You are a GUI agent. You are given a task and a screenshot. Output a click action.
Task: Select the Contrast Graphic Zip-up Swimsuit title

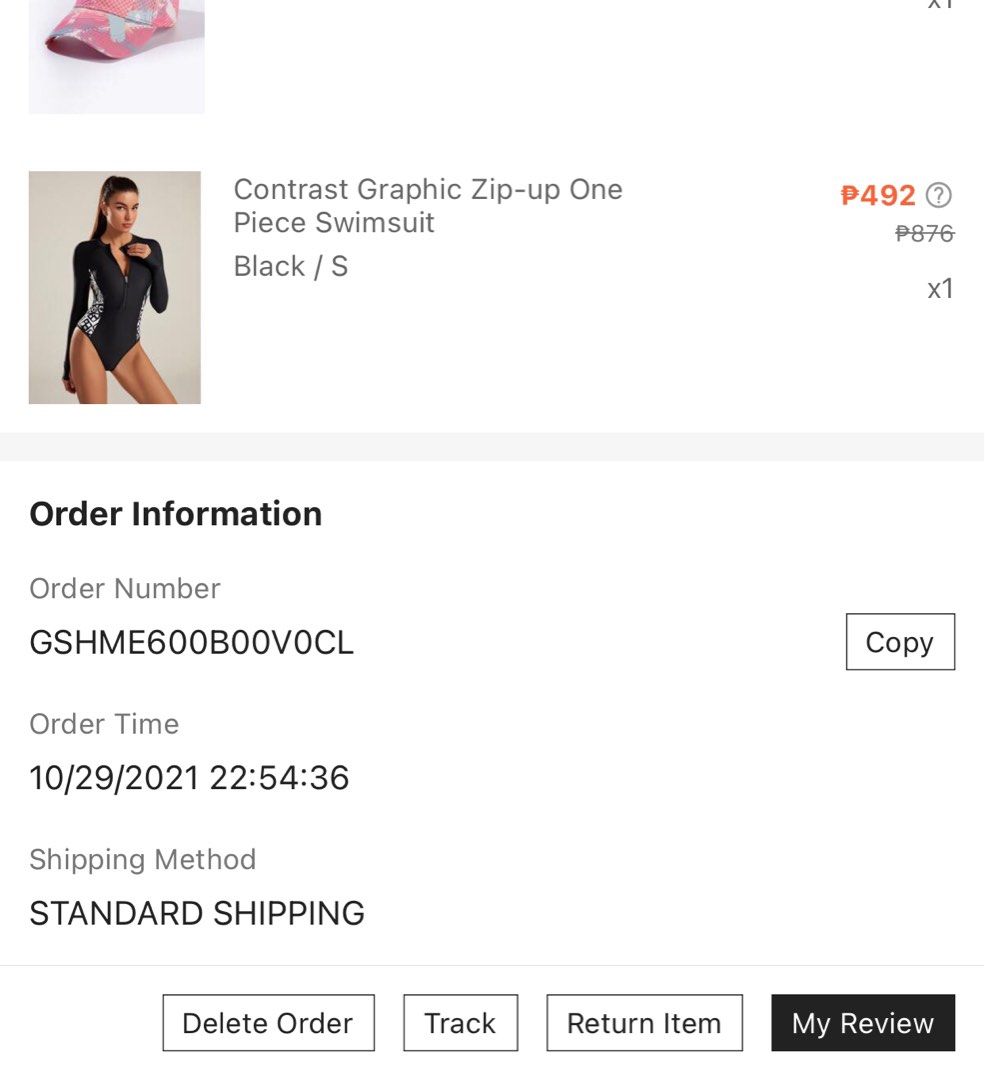428,205
